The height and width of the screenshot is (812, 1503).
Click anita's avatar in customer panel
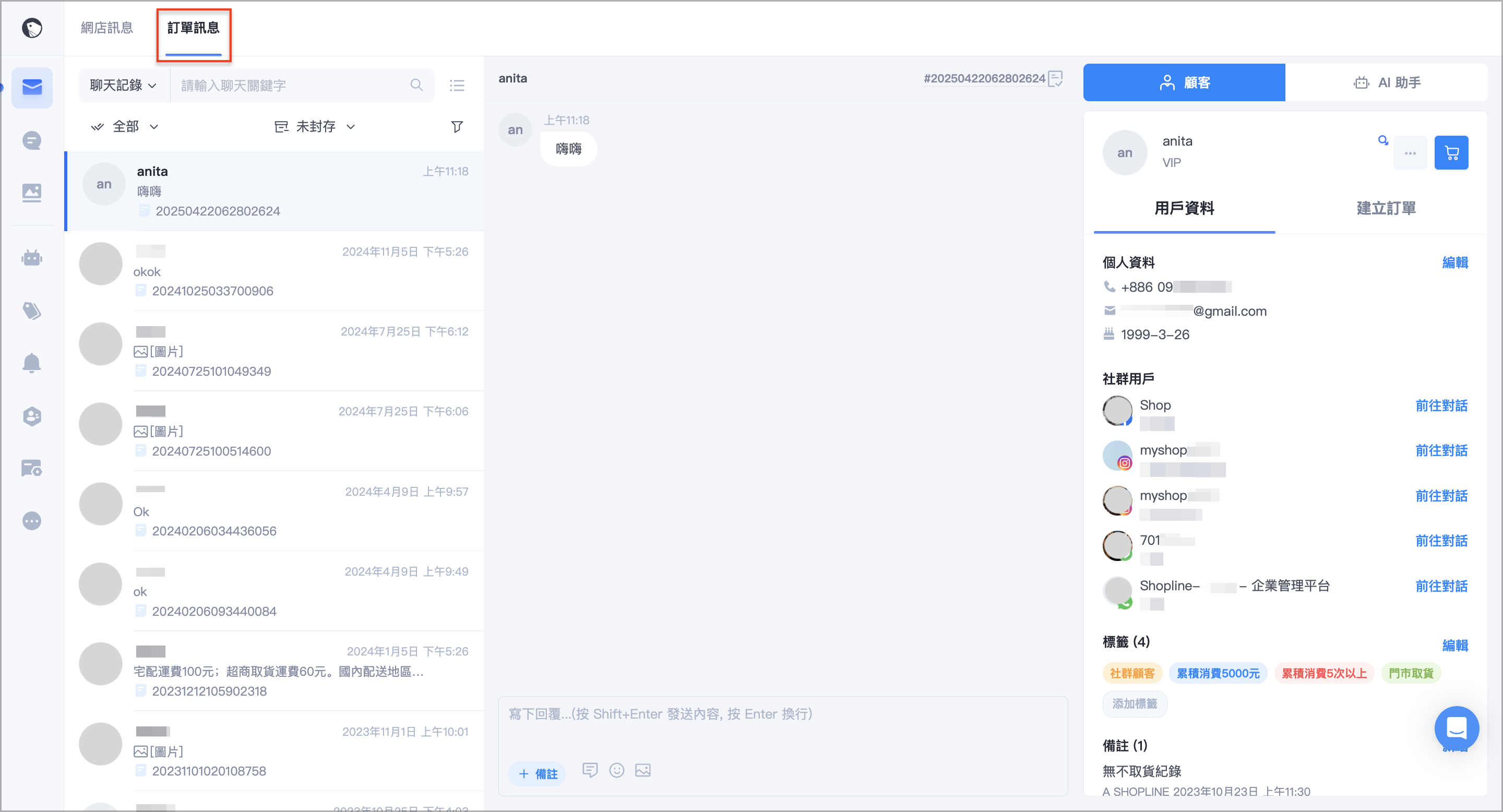pos(1124,153)
